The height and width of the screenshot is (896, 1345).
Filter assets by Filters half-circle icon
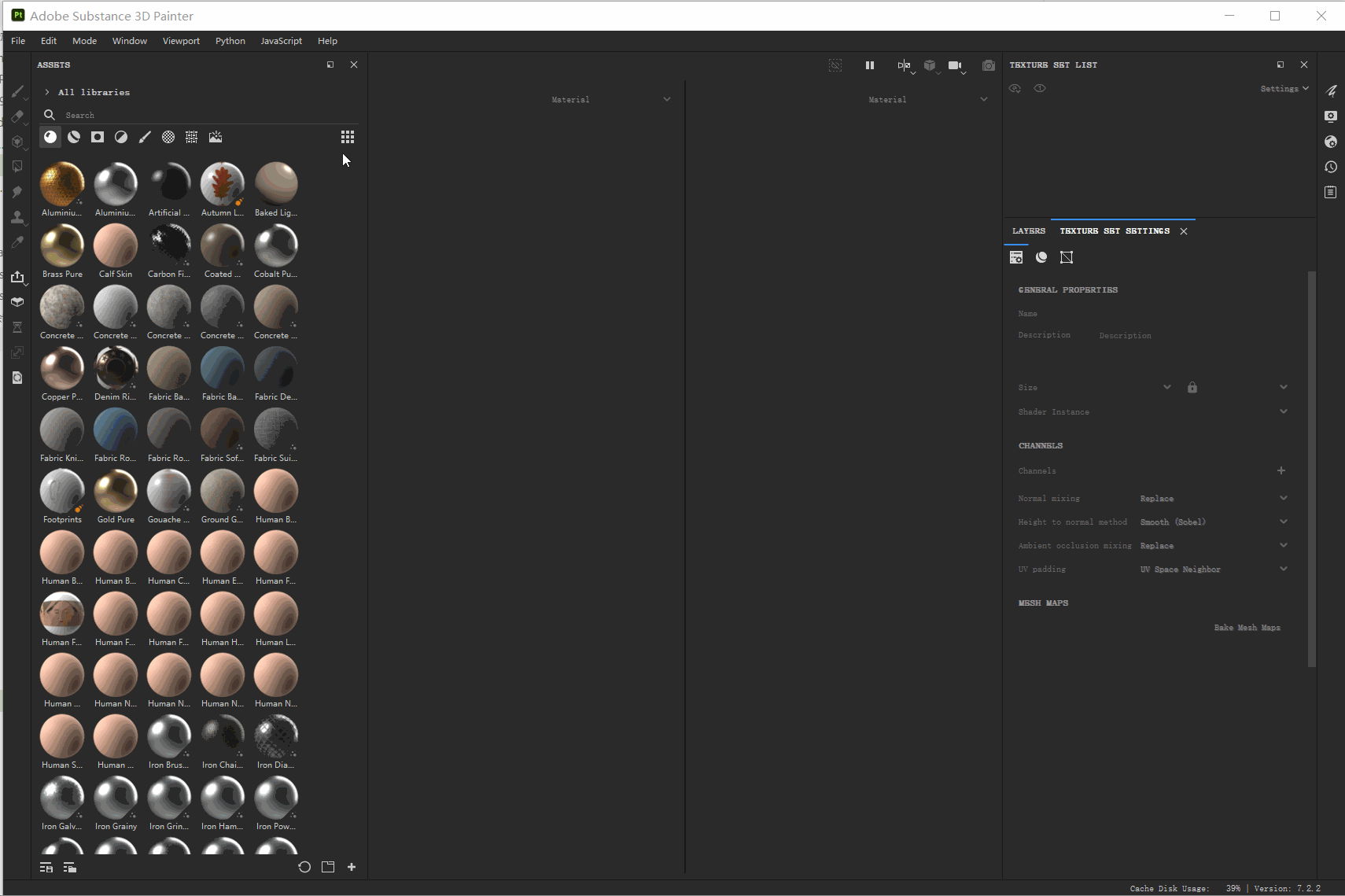pyautogui.click(x=121, y=137)
